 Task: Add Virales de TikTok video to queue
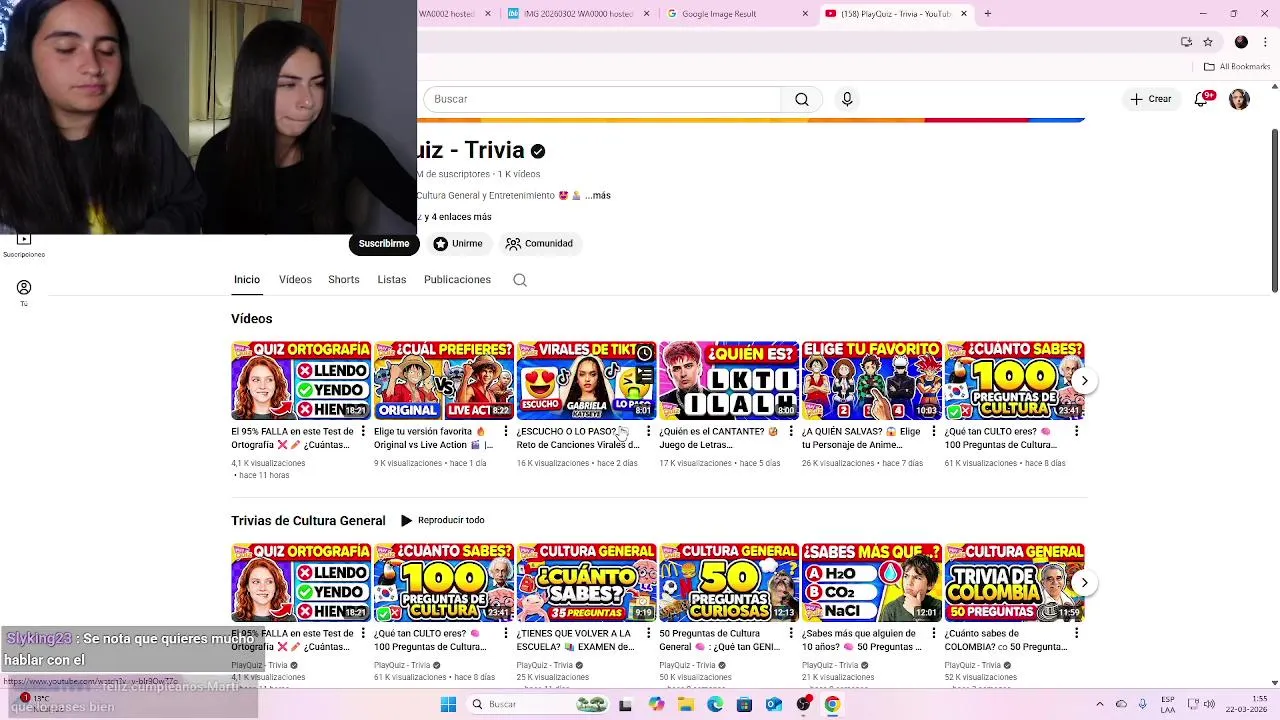[645, 375]
